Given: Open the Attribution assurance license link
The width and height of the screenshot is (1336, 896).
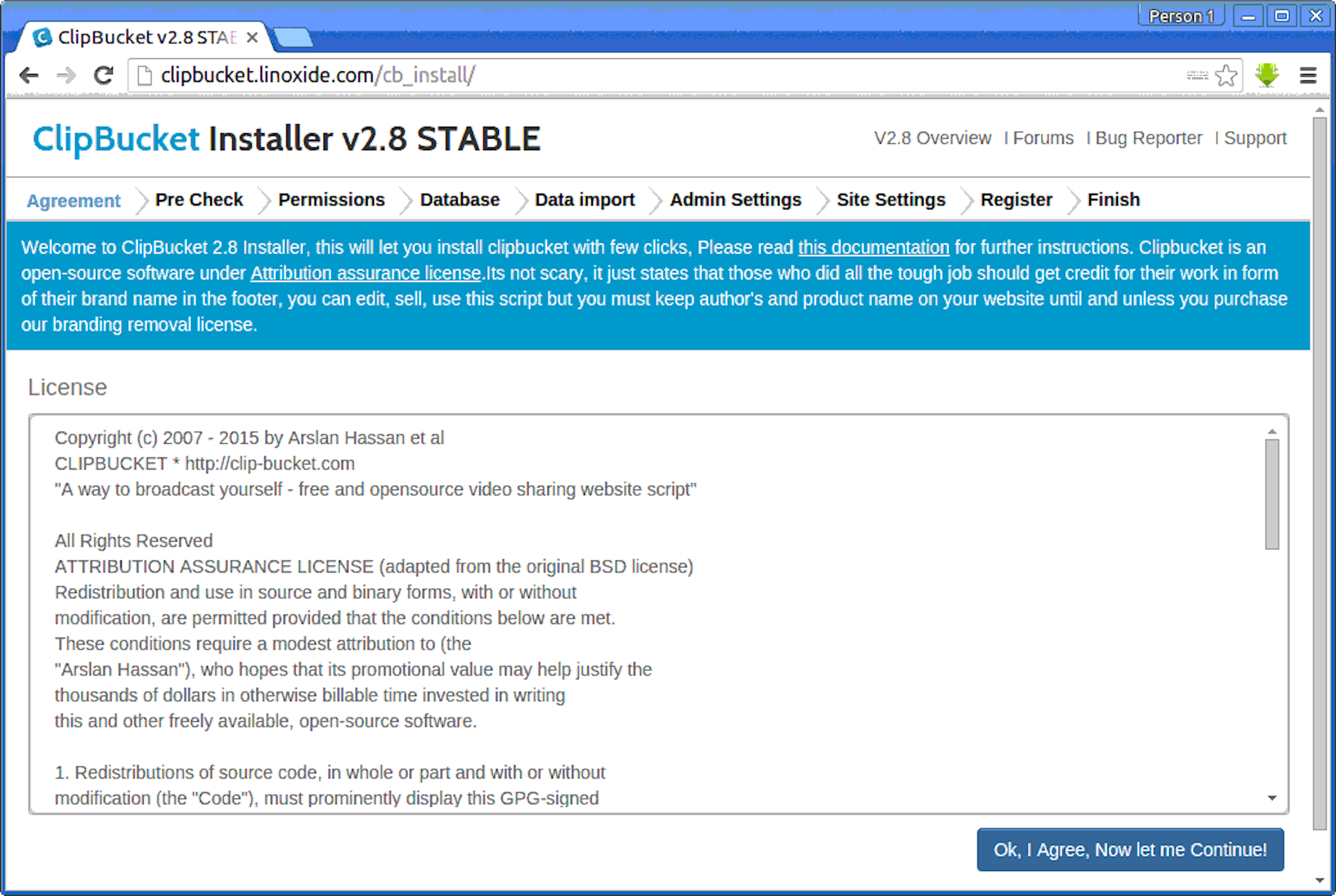Looking at the screenshot, I should (366, 273).
